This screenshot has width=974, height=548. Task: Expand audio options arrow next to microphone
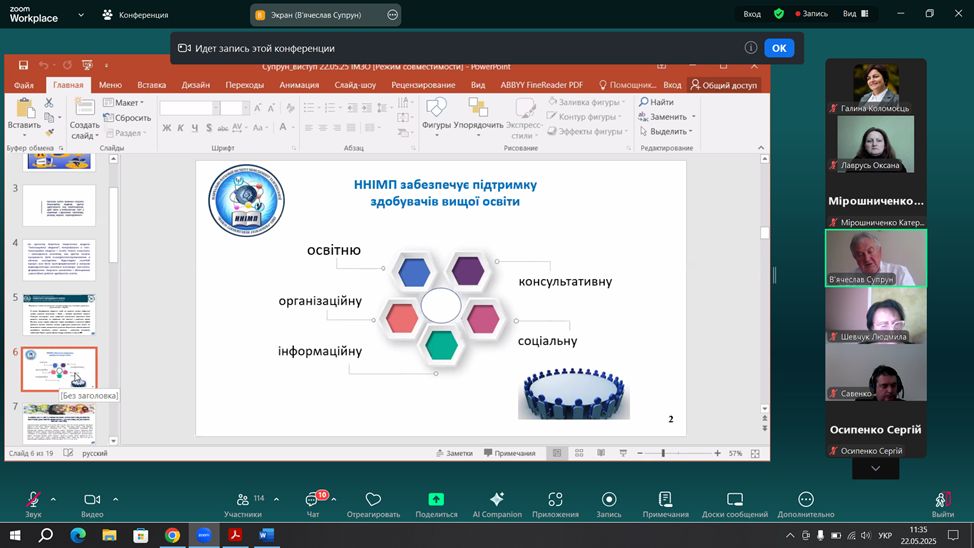(x=53, y=499)
